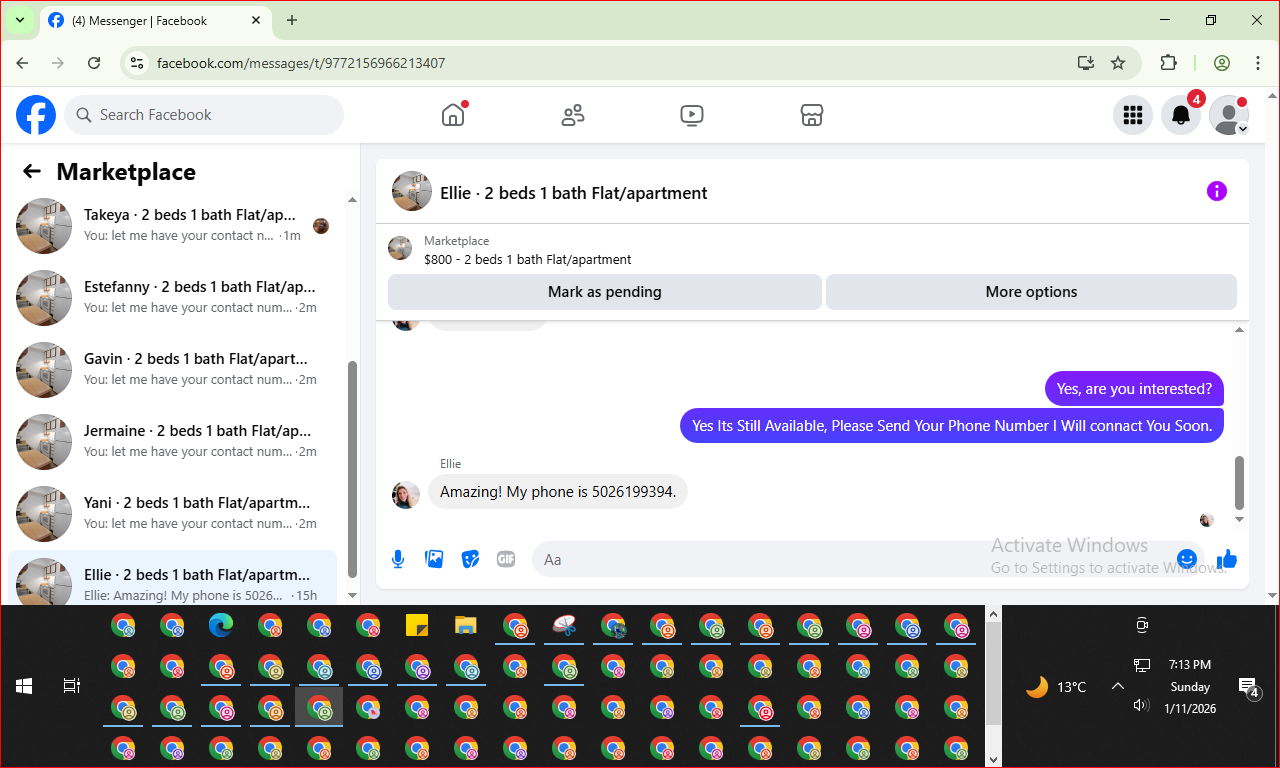Click the More options button
This screenshot has height=768, width=1280.
coord(1031,292)
